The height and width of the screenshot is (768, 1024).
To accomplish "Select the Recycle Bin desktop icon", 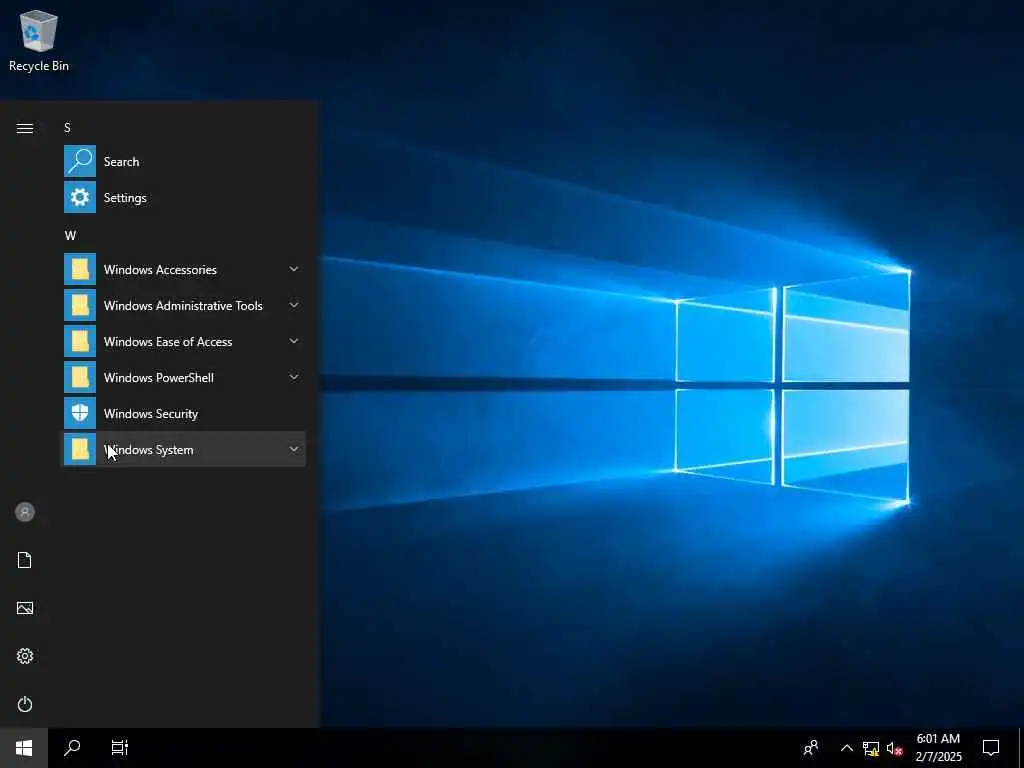I will 39,40.
